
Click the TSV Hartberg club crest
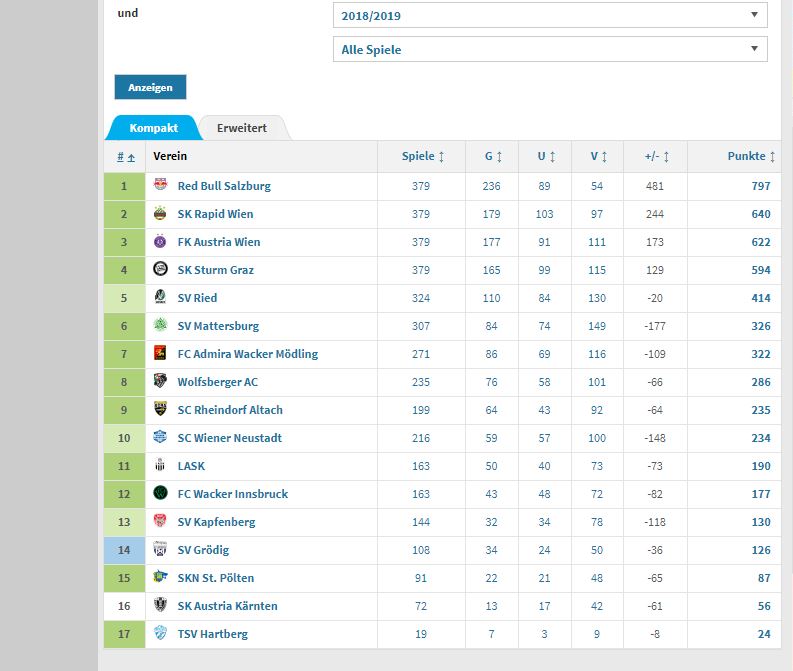tap(160, 633)
